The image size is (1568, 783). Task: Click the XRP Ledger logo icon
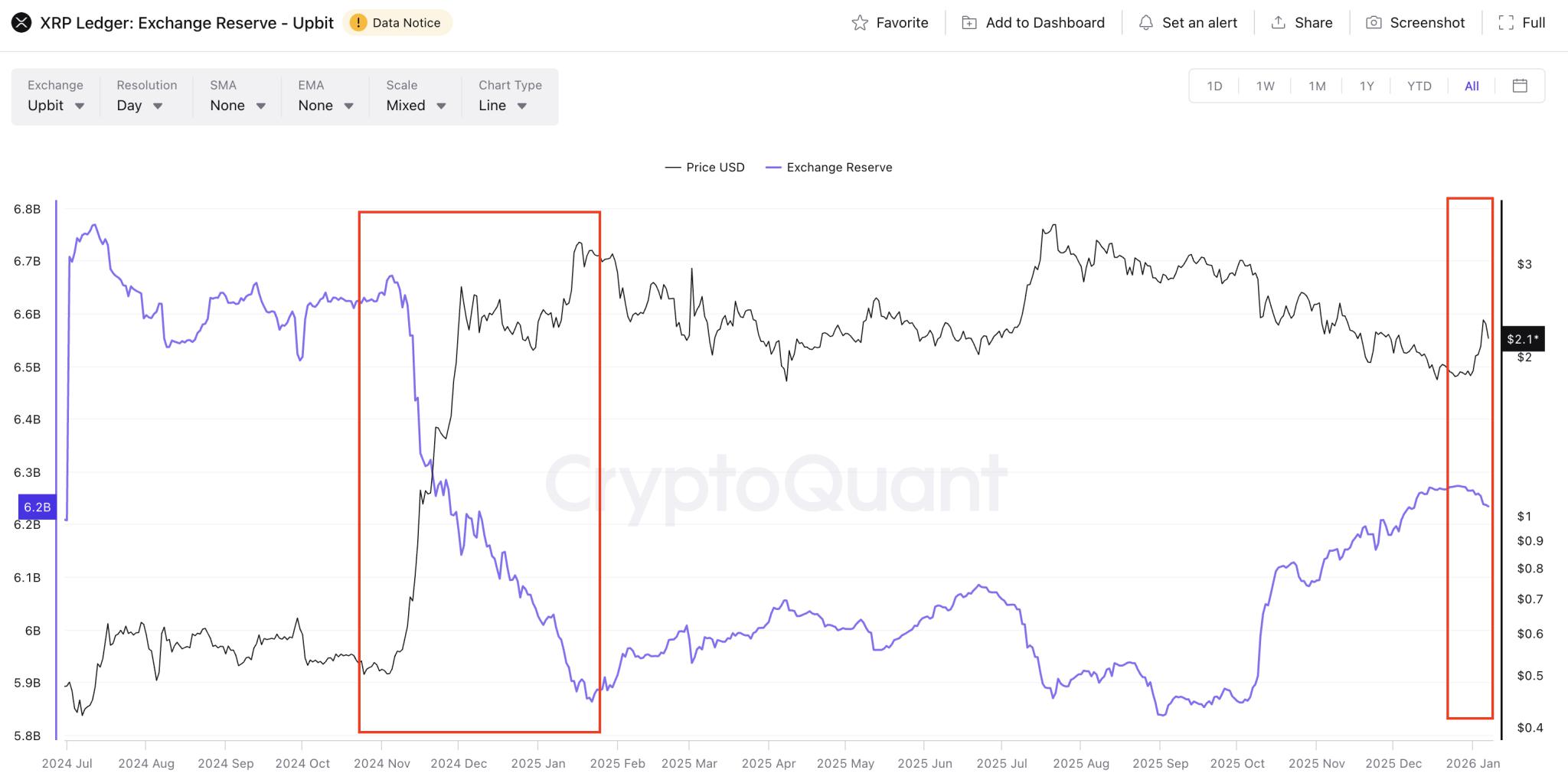coord(21,22)
